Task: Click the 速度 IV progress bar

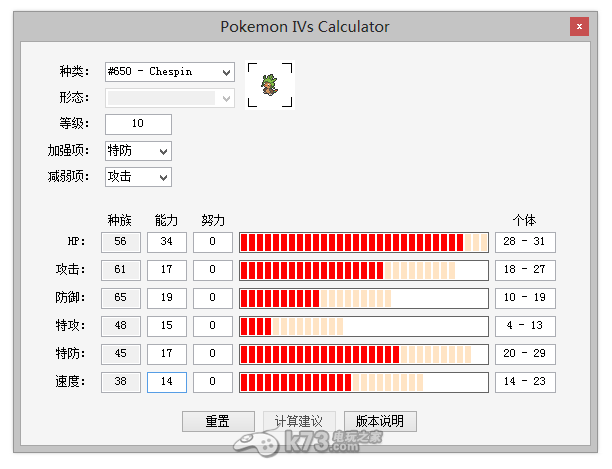Action: click(x=364, y=382)
